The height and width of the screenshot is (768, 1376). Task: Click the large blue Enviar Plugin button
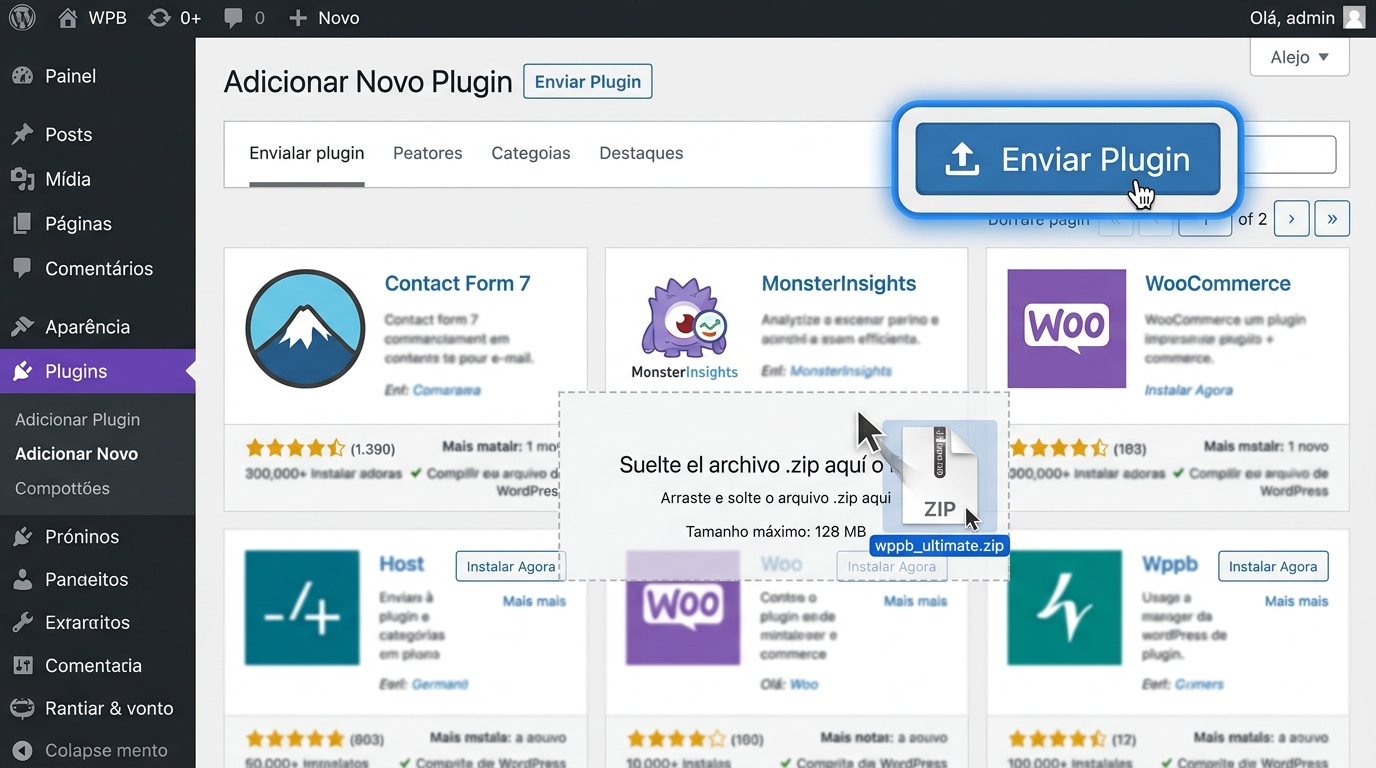[1068, 159]
